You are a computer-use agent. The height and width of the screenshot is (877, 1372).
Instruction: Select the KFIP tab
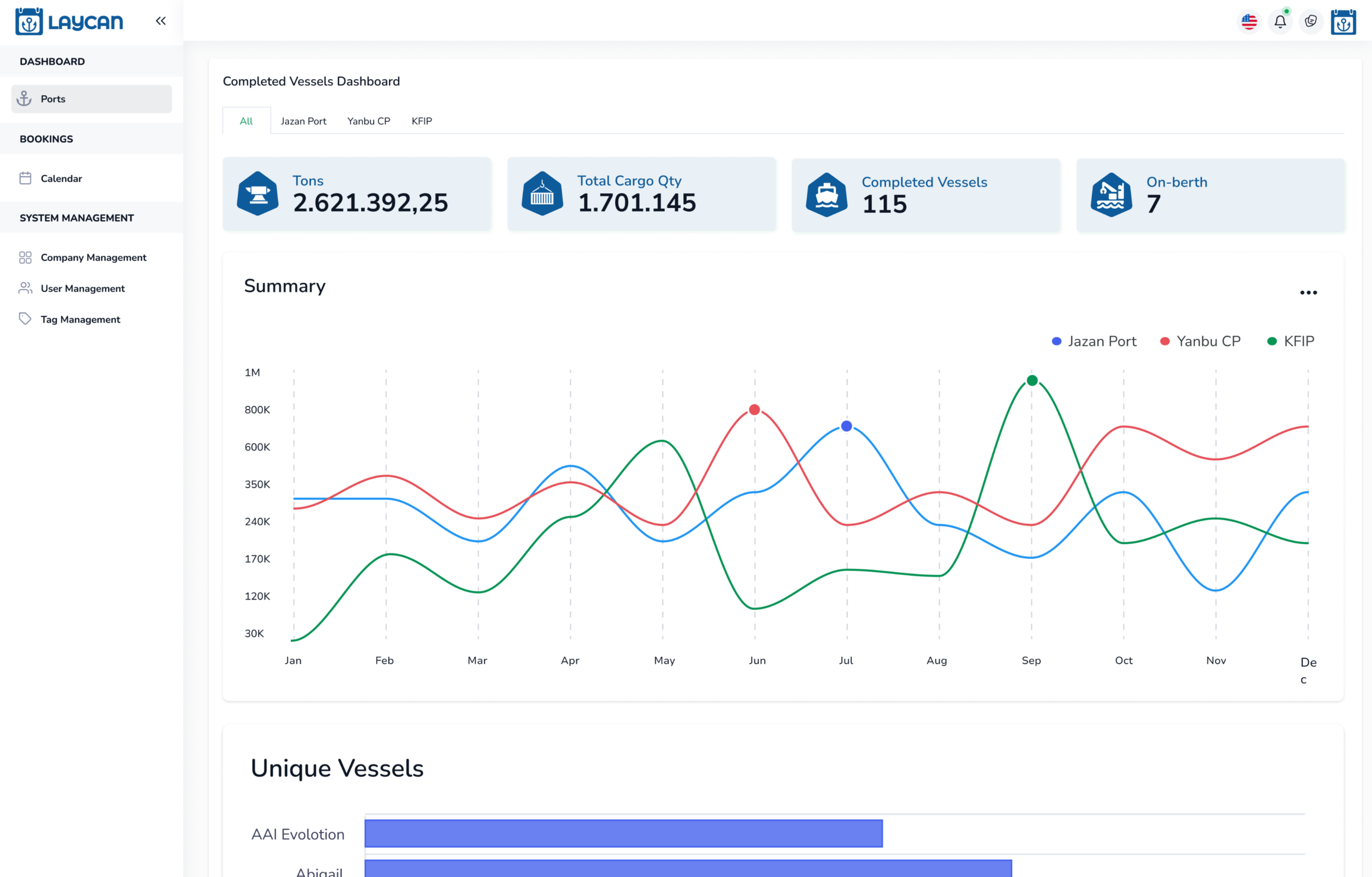tap(422, 121)
